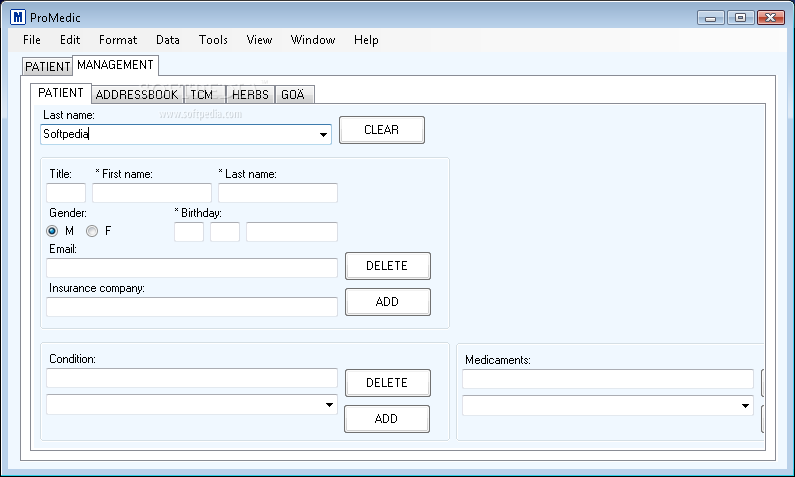Screen dimensions: 795x477
Task: Open the Window menu
Action: pyautogui.click(x=312, y=40)
